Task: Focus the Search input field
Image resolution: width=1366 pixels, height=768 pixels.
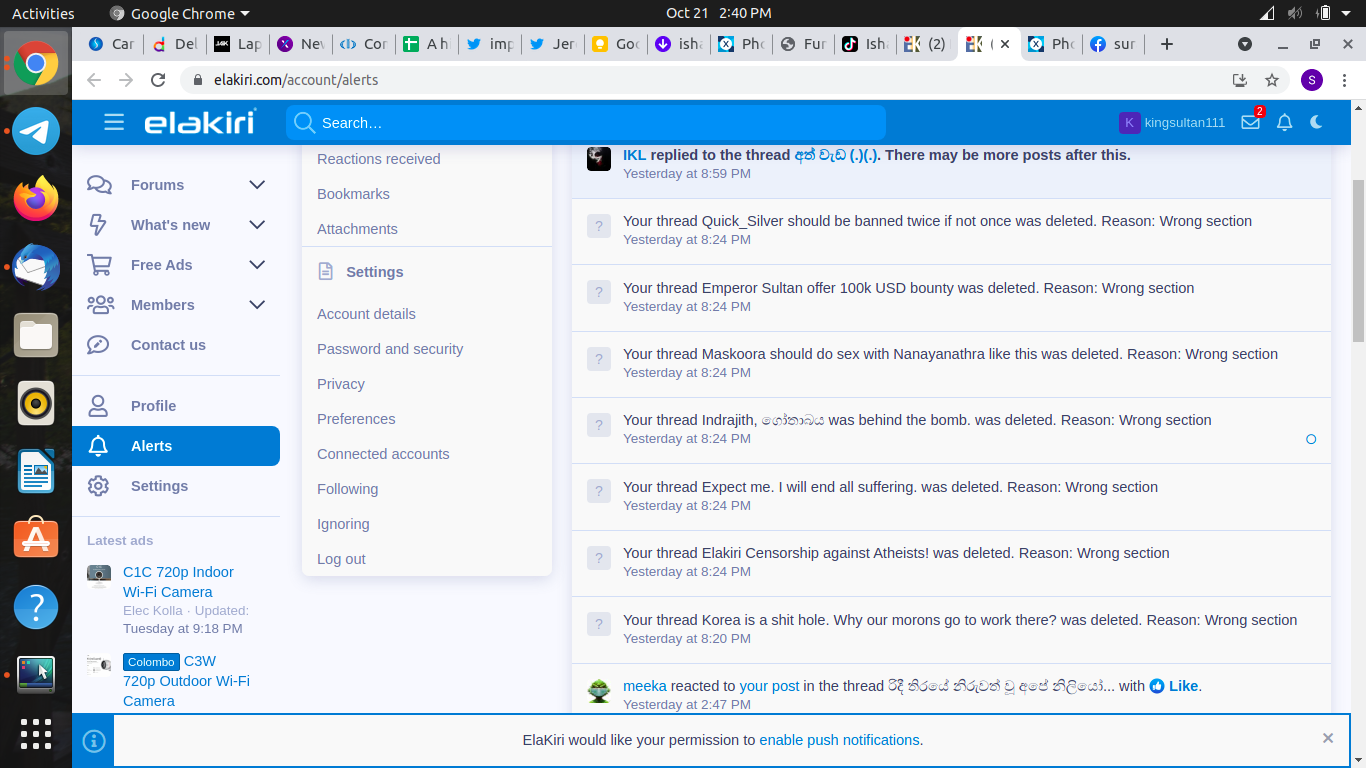Action: coord(586,123)
